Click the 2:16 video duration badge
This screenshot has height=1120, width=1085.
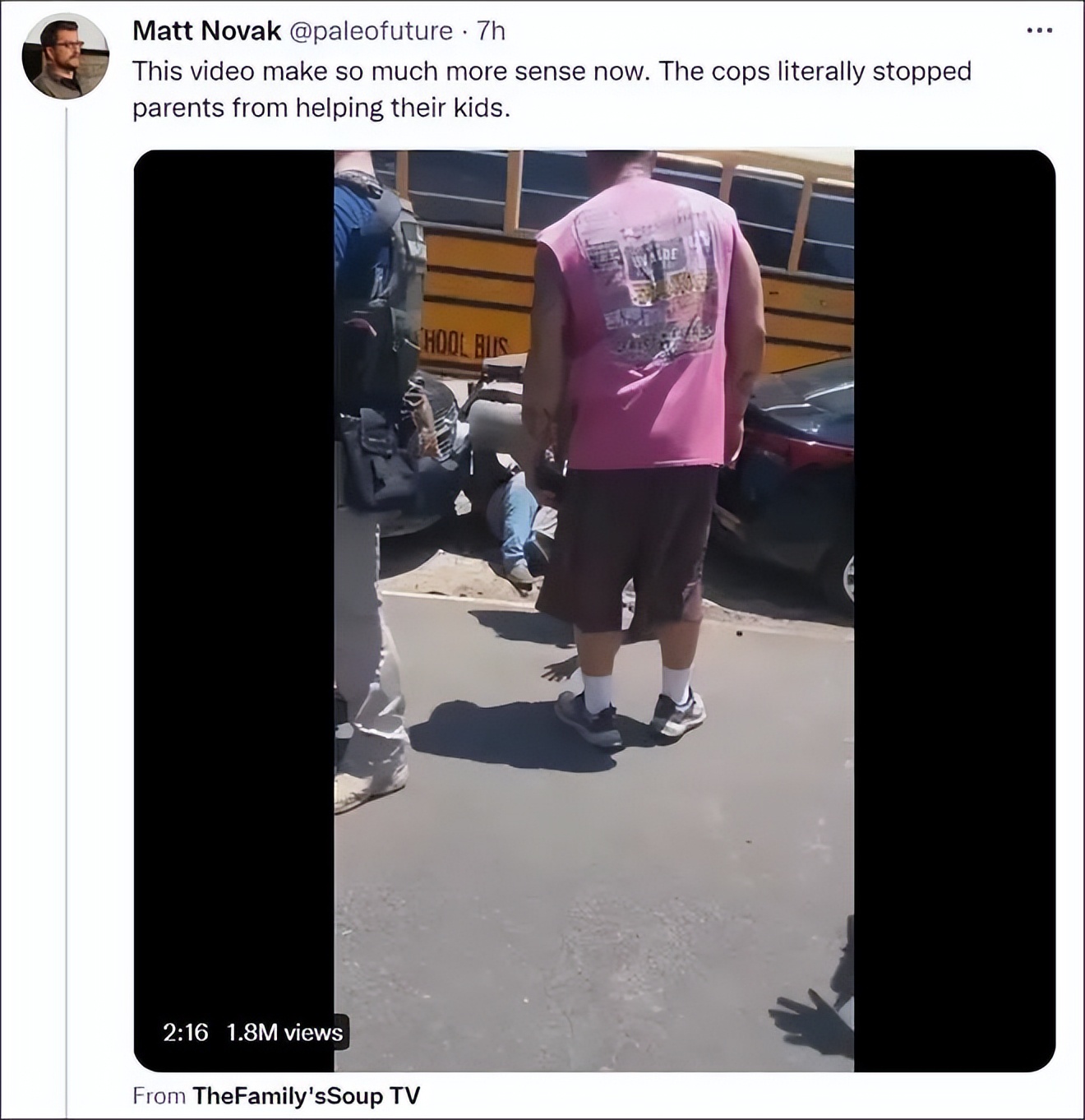186,1032
